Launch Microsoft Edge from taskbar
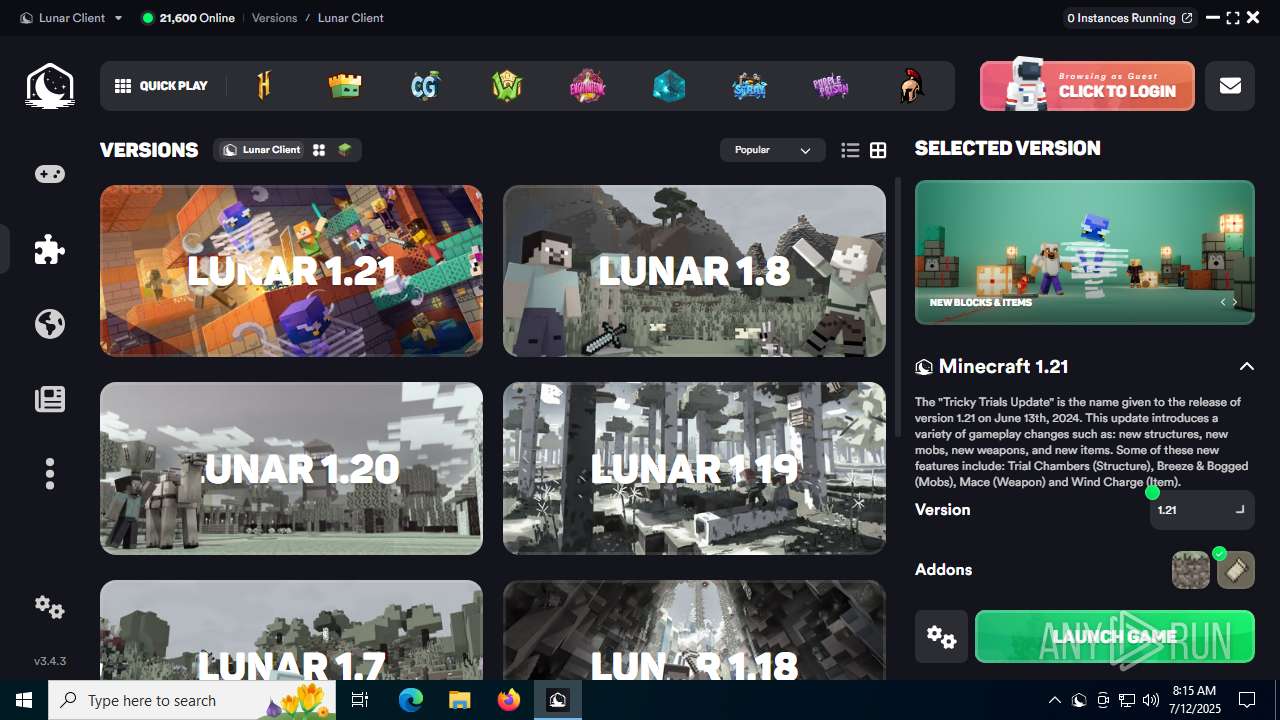This screenshot has width=1280, height=720. coord(411,700)
